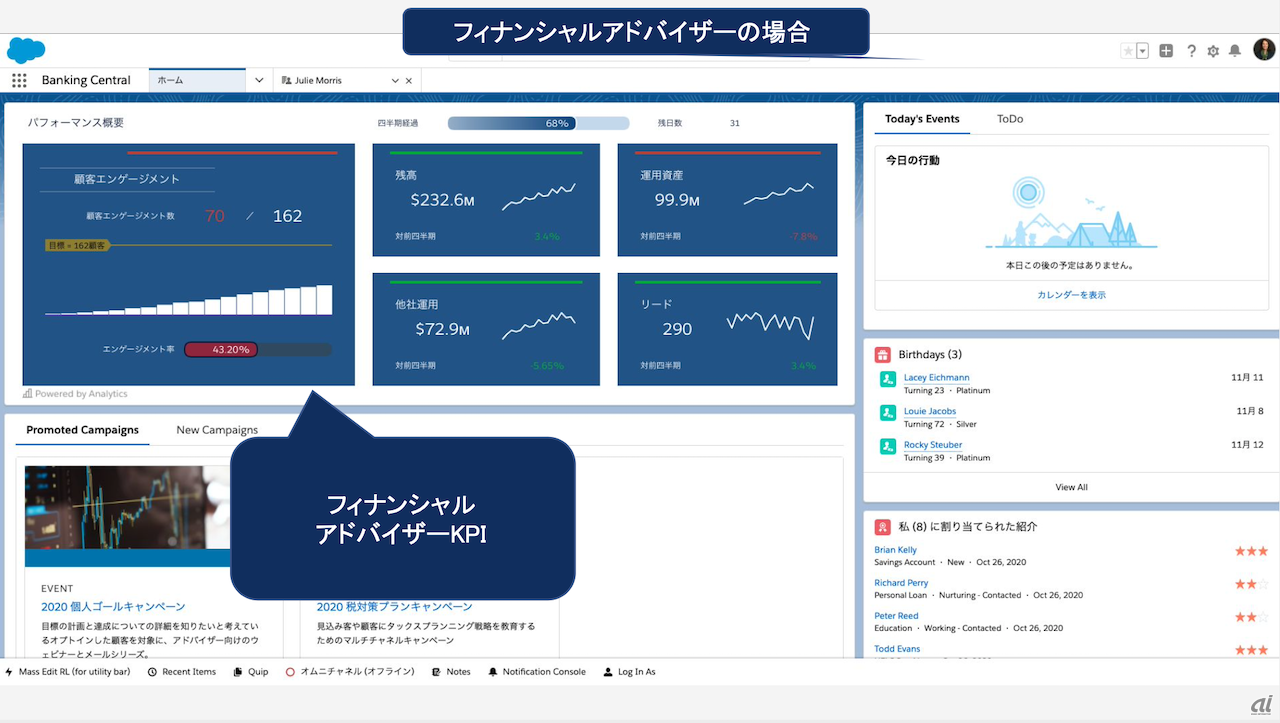Close the Julie Morris tab

pyautogui.click(x=409, y=80)
